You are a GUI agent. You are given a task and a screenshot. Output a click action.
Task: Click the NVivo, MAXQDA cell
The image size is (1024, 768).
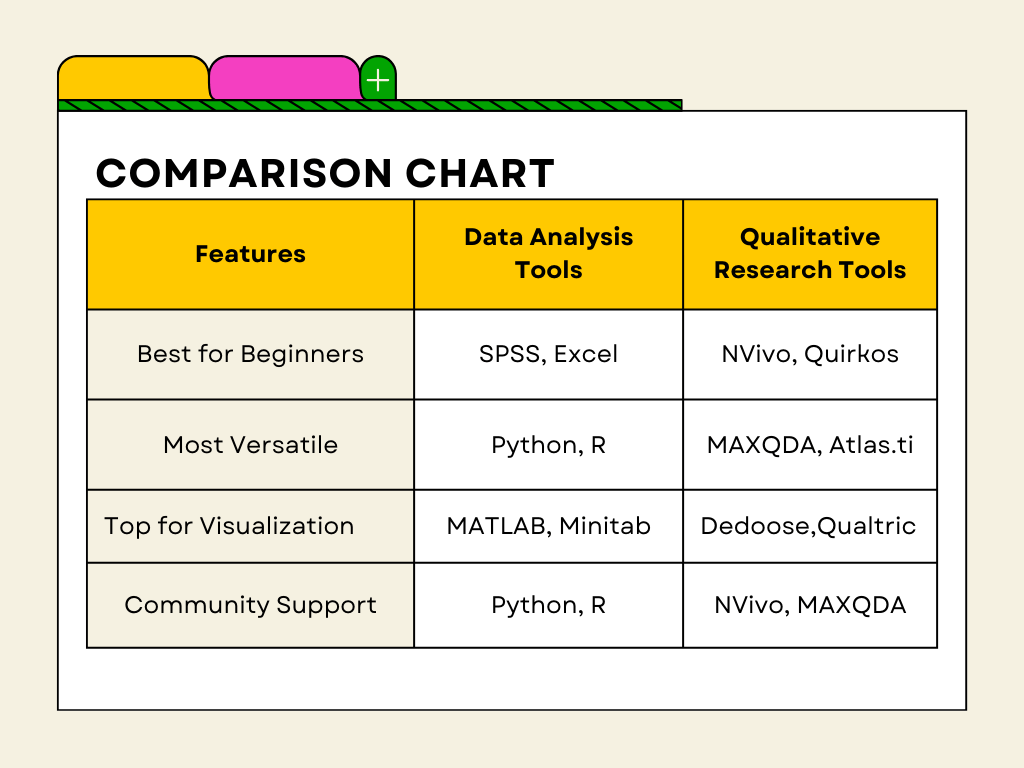click(x=810, y=605)
